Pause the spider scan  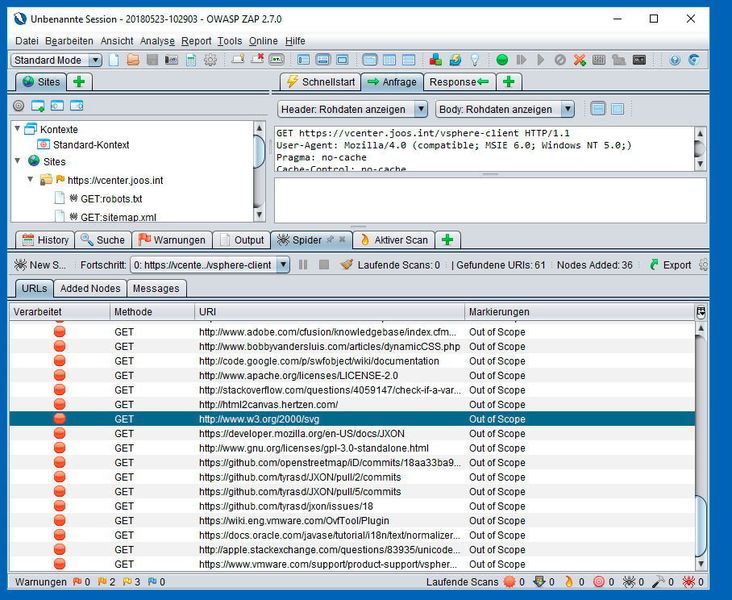303,265
